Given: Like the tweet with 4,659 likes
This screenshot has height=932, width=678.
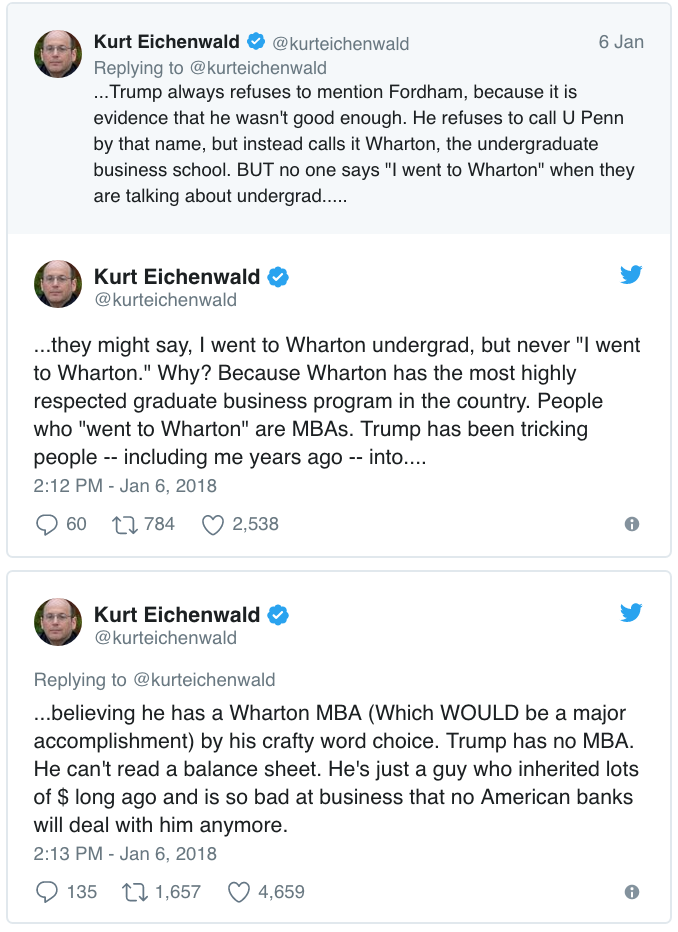Looking at the screenshot, I should click(239, 892).
